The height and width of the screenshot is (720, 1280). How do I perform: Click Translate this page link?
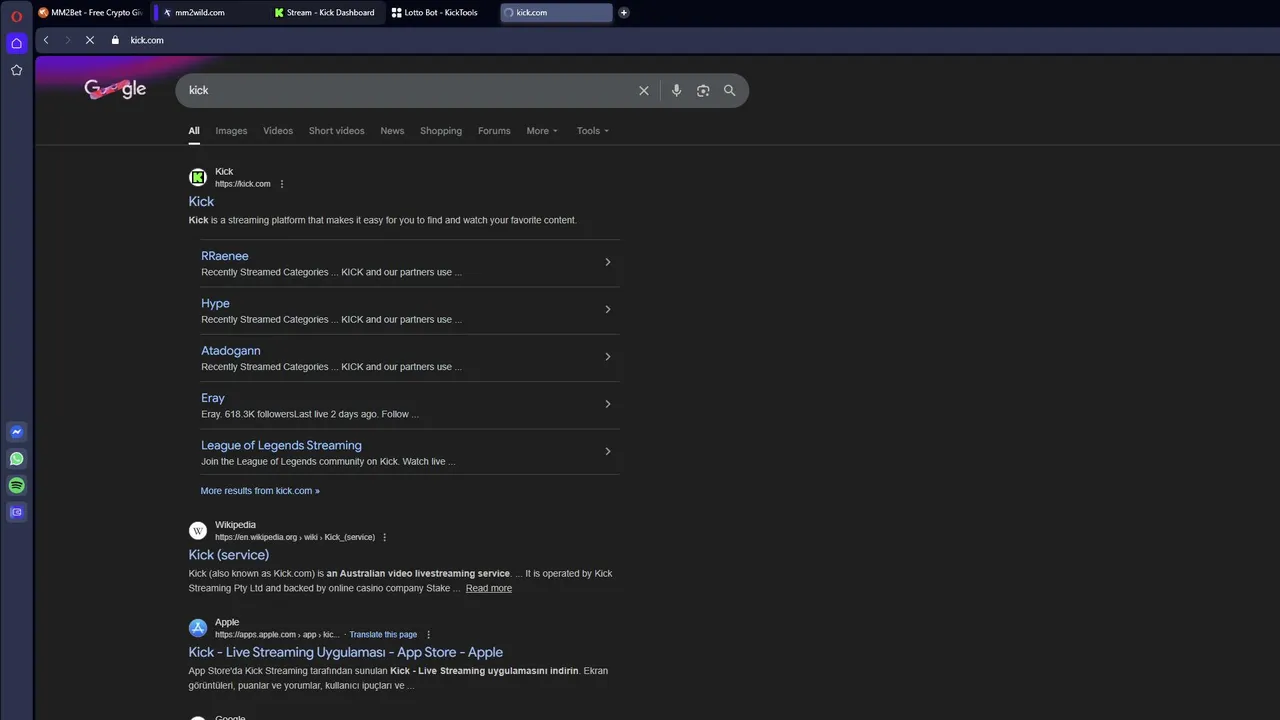click(383, 635)
